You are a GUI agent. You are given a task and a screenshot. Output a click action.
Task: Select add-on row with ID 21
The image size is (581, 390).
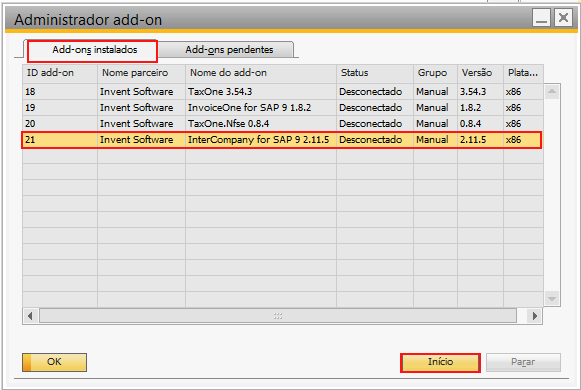click(283, 140)
